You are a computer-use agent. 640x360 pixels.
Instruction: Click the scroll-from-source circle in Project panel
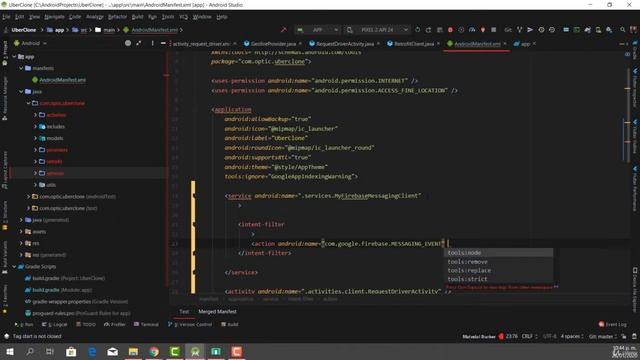(x=128, y=43)
